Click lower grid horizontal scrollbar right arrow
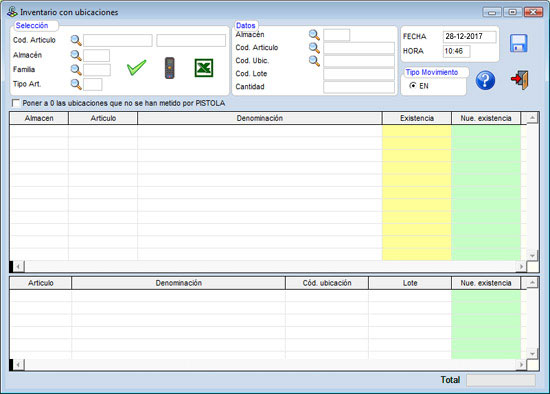This screenshot has height=394, width=550. coord(521,365)
